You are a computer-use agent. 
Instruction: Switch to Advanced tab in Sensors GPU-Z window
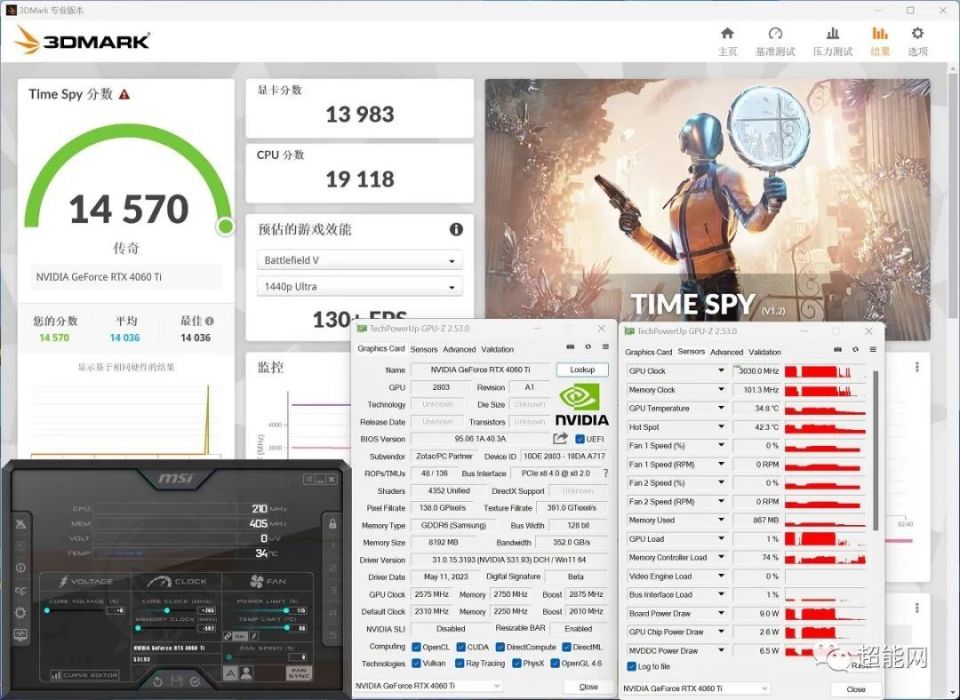coord(727,352)
